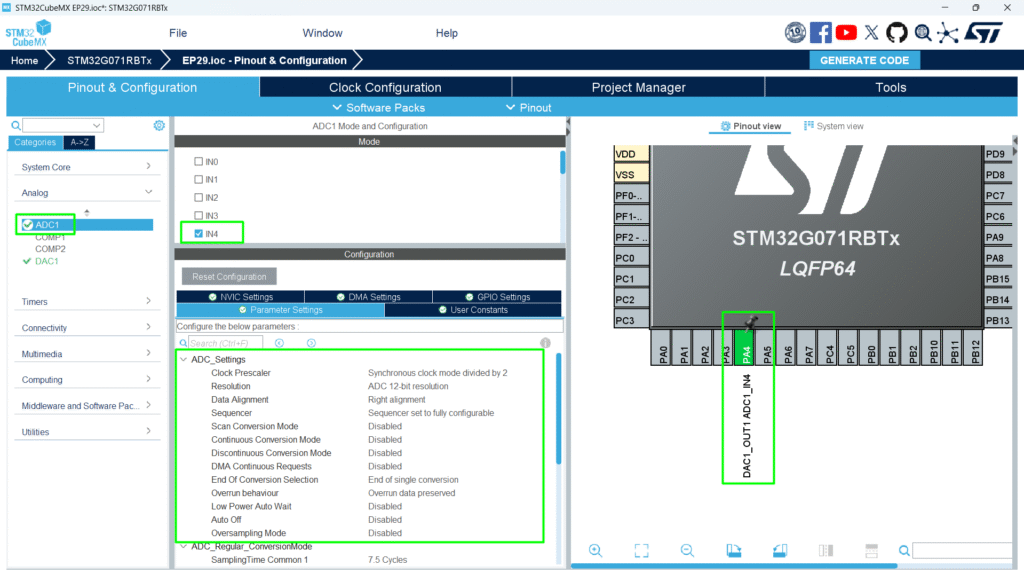Click the pin search field below chip
This screenshot has height=574, width=1024.
[x=965, y=551]
